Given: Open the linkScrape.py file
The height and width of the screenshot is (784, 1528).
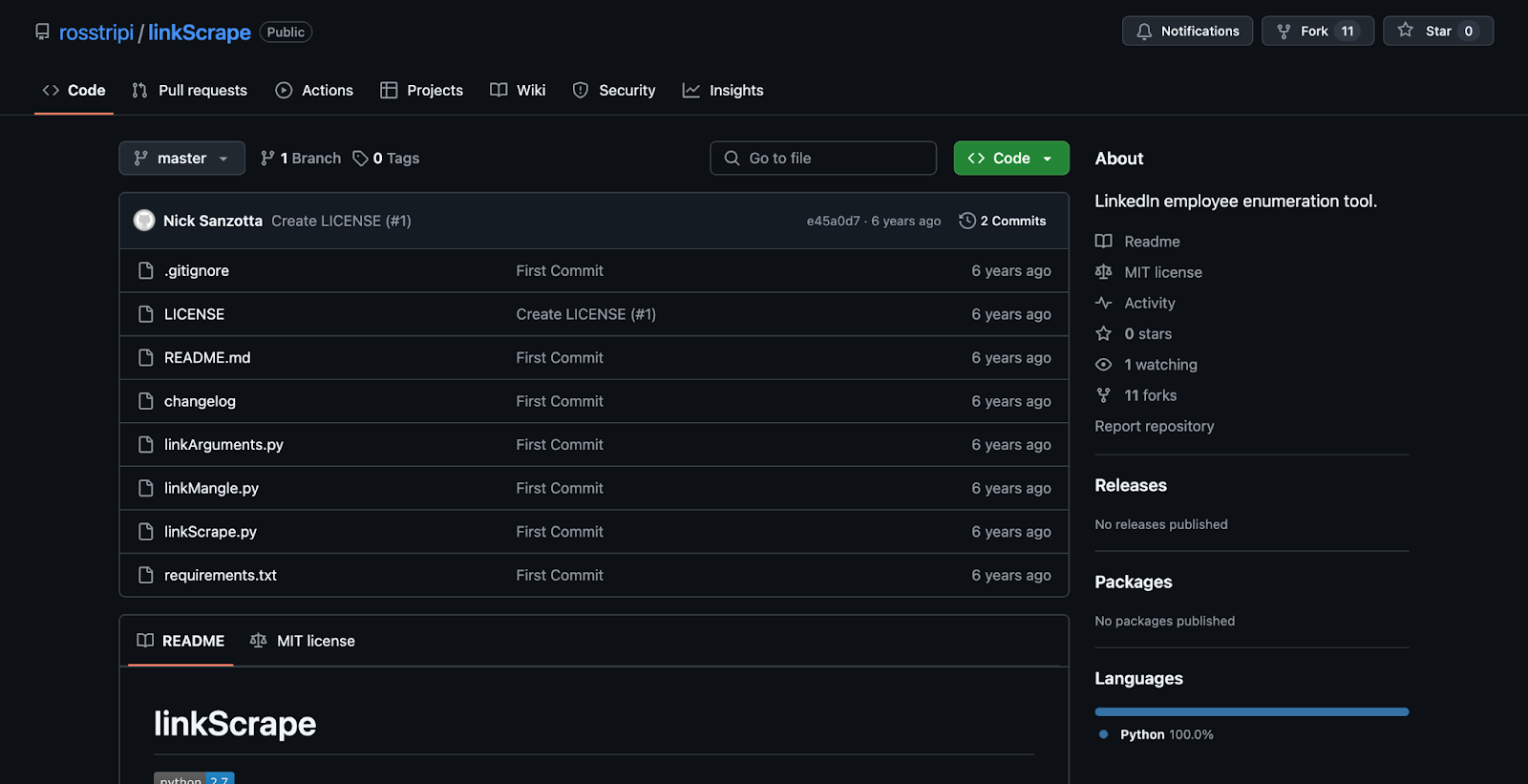Looking at the screenshot, I should tap(210, 532).
